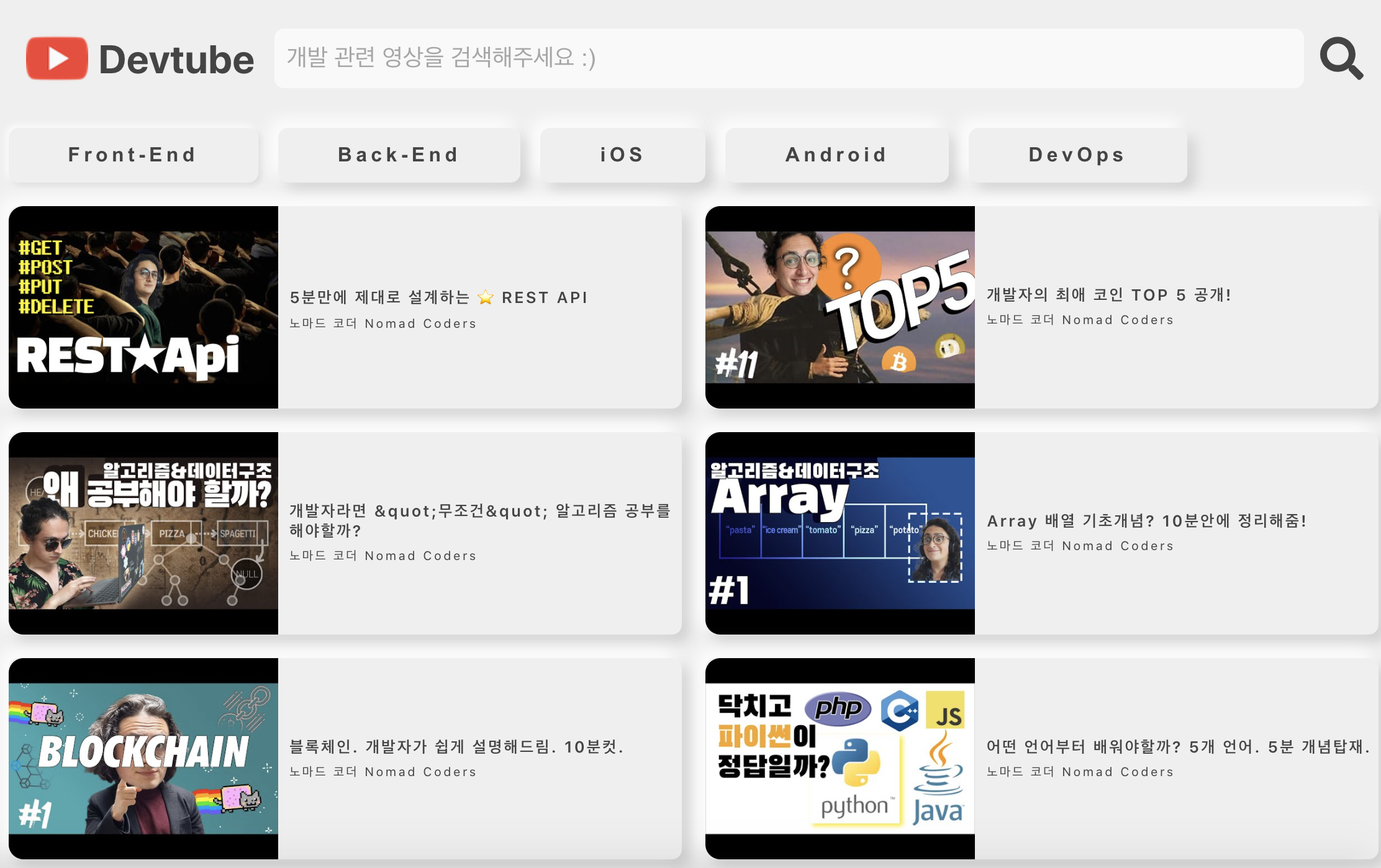Select the DevOps category tab
The height and width of the screenshot is (868, 1381).
[x=1077, y=155]
